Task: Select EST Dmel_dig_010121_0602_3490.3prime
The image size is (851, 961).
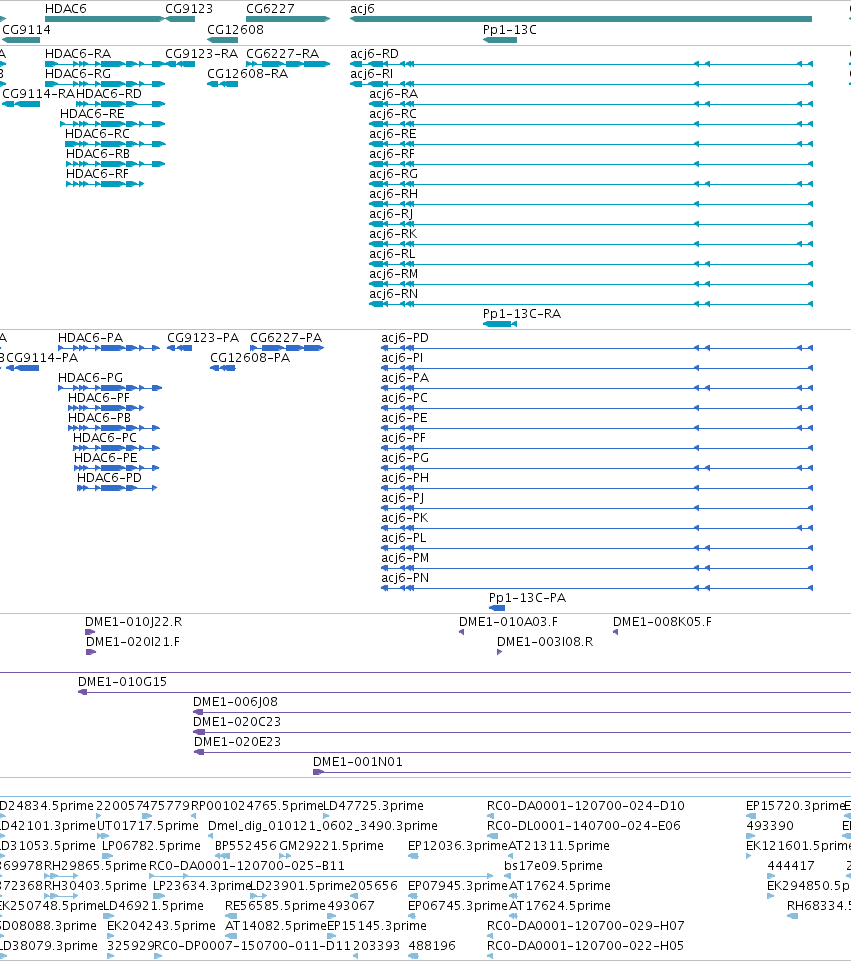Action: point(323,826)
